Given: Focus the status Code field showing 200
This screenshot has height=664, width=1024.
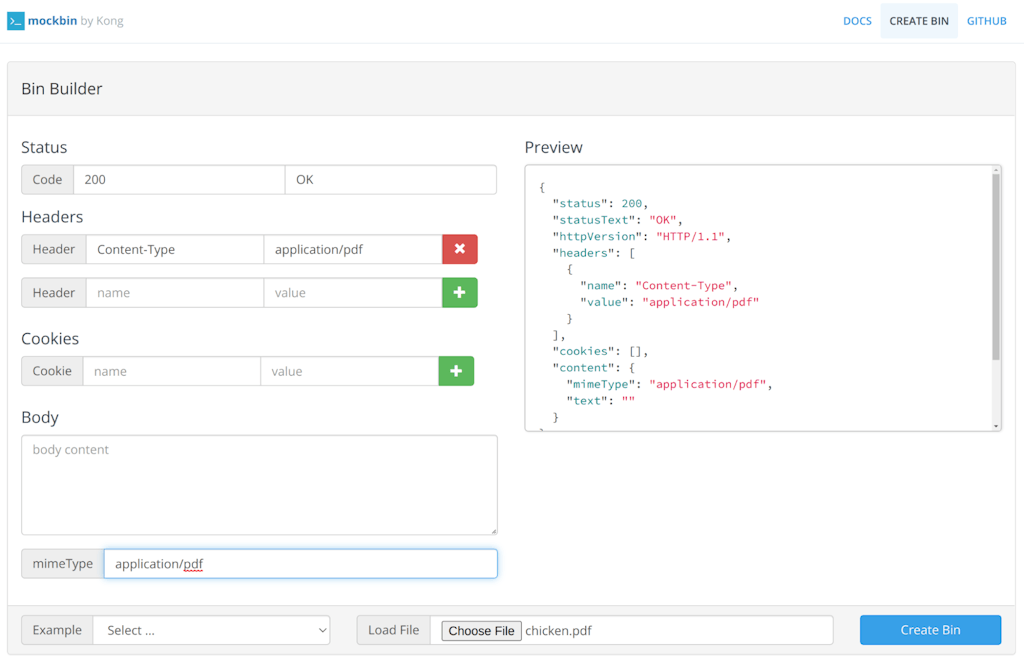Looking at the screenshot, I should point(179,180).
